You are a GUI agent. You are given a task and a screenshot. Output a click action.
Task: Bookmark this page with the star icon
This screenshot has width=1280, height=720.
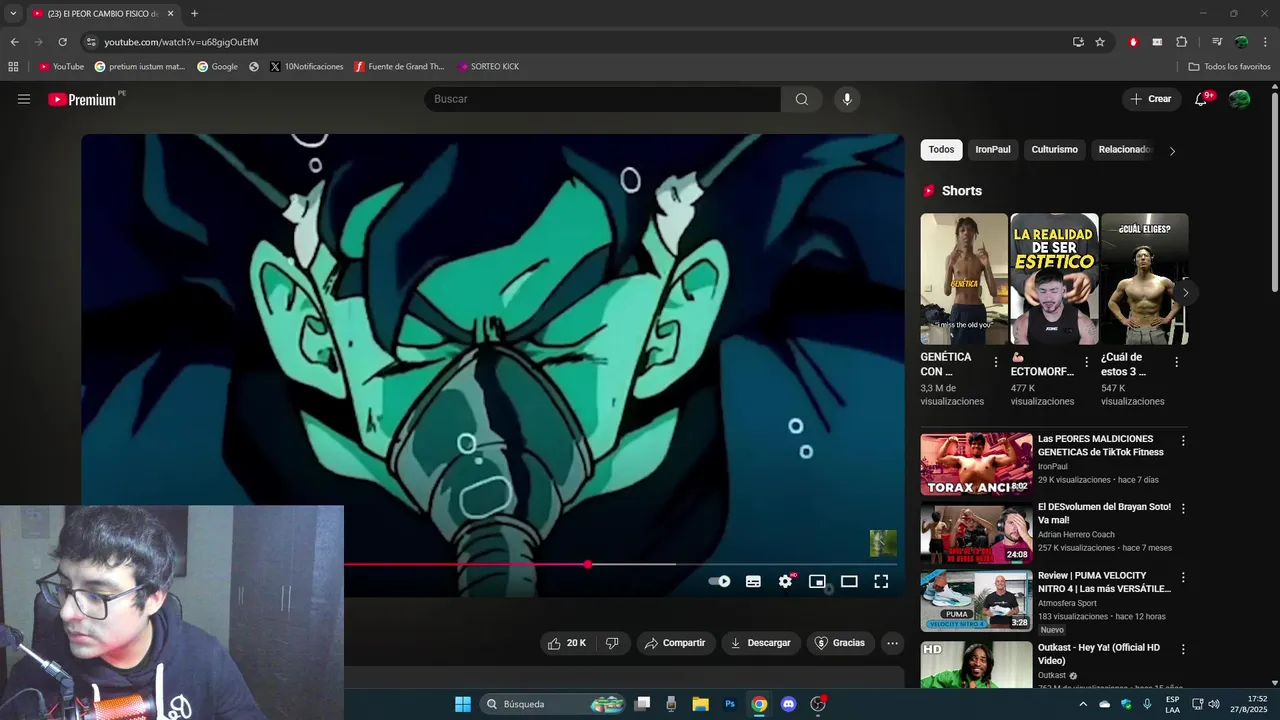(x=1100, y=42)
